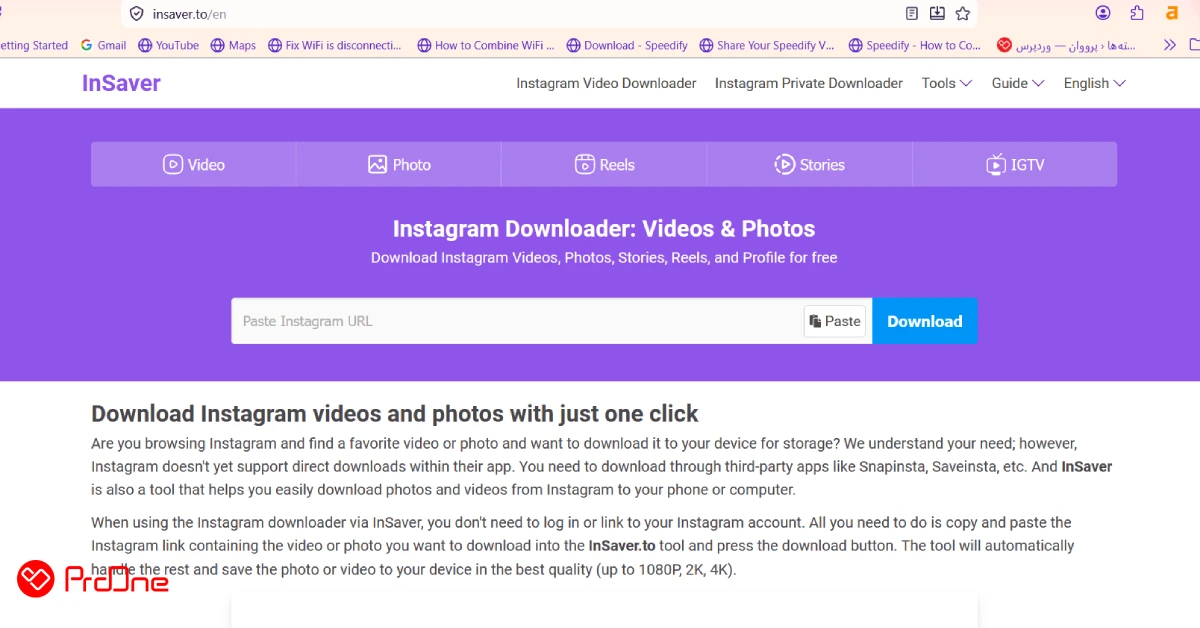Open the Gmail bookmark
The height and width of the screenshot is (628, 1200).
tap(103, 45)
